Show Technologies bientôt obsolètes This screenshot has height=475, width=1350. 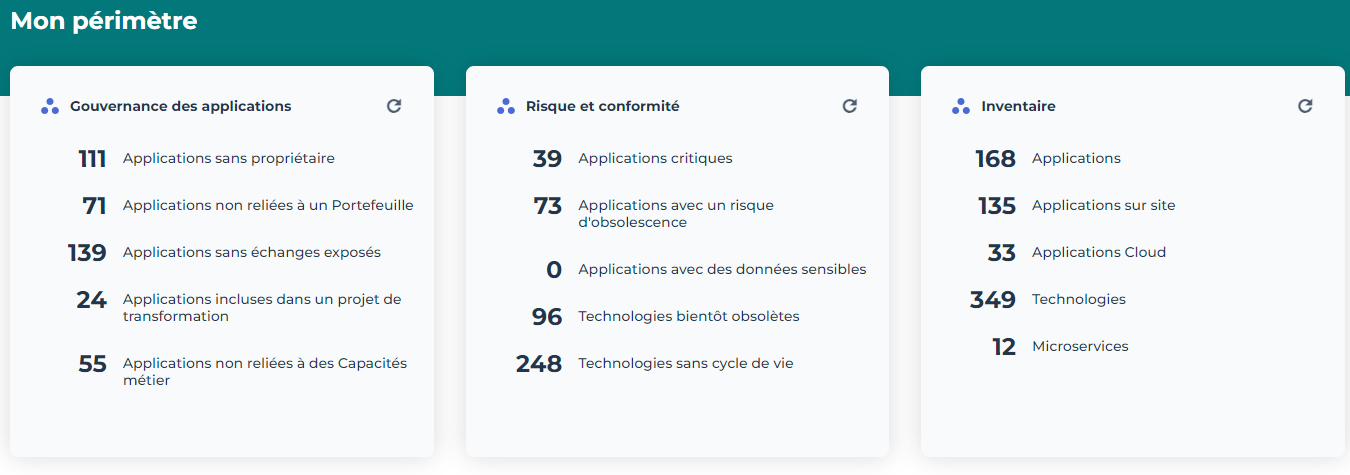(688, 316)
